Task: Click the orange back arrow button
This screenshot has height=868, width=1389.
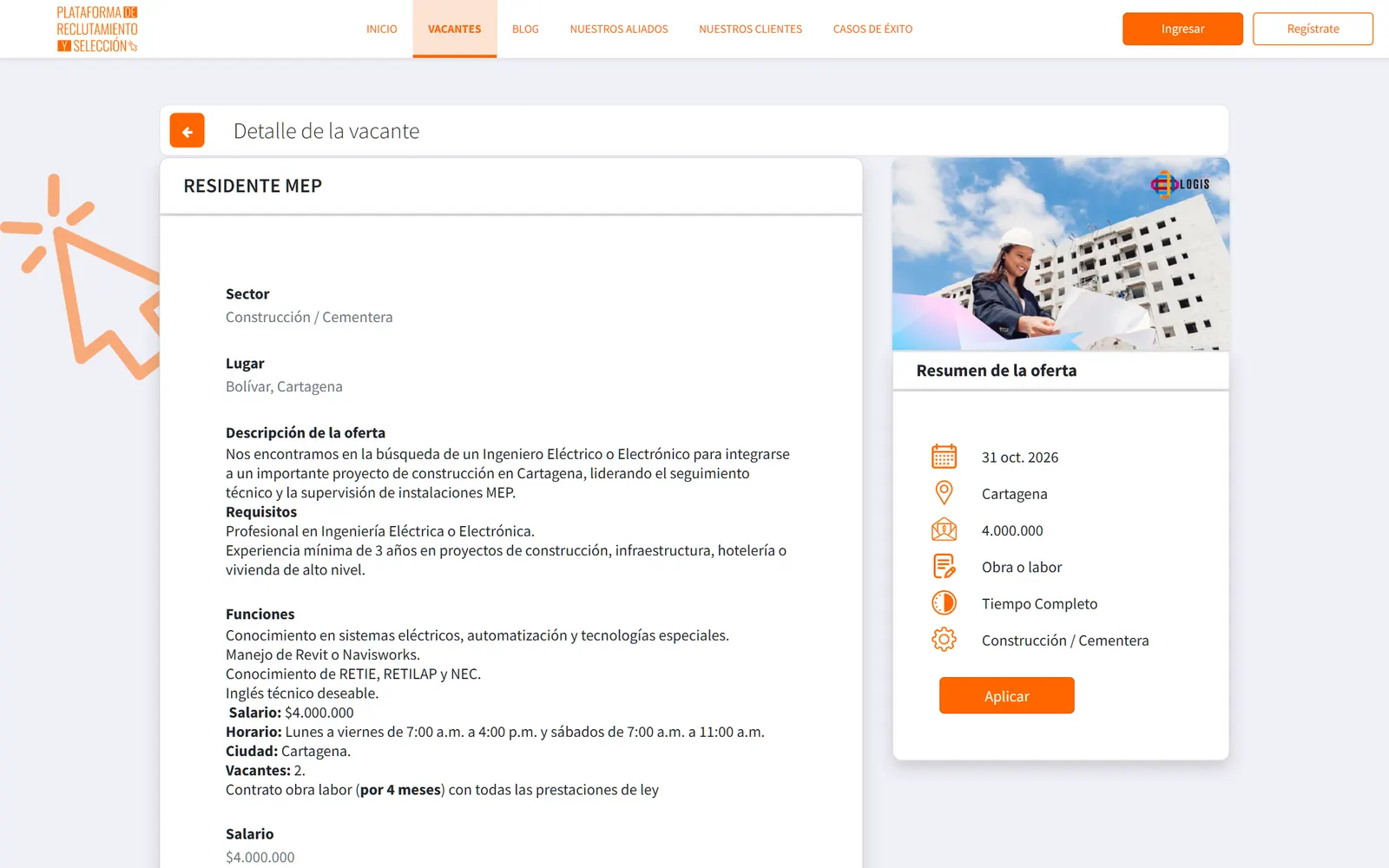Action: [x=187, y=131]
